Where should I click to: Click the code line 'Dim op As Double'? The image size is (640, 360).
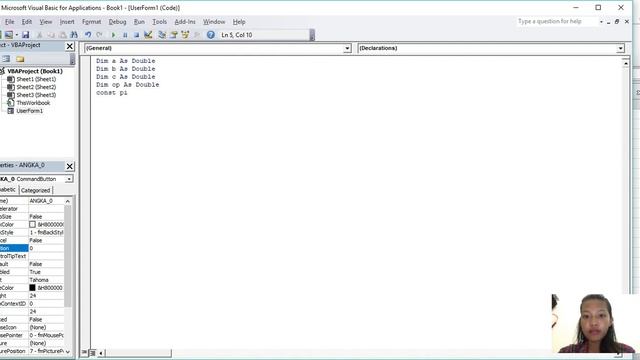pyautogui.click(x=127, y=85)
